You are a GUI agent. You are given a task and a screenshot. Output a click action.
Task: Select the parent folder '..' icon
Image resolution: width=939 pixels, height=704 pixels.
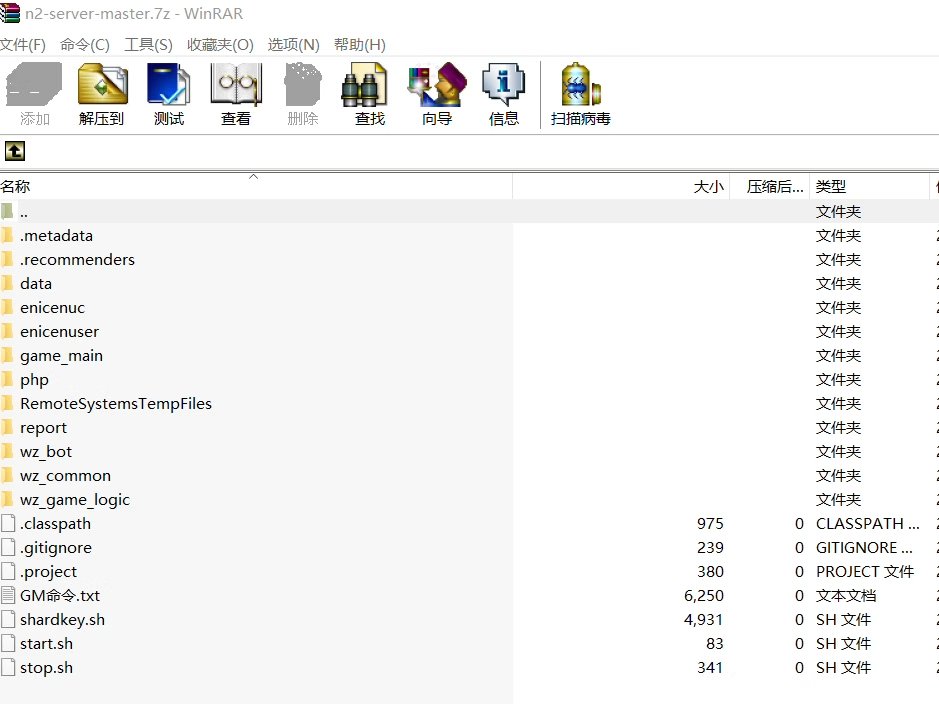click(x=7, y=211)
